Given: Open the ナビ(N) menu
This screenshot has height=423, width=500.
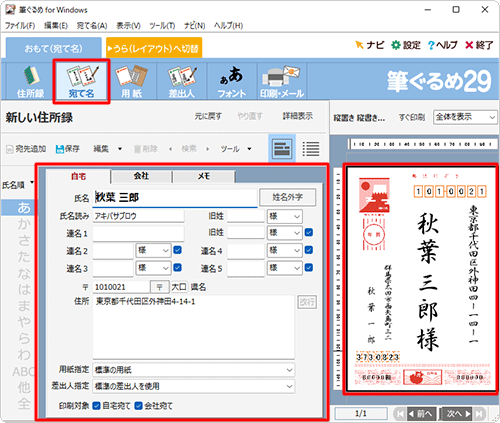Looking at the screenshot, I should (195, 26).
